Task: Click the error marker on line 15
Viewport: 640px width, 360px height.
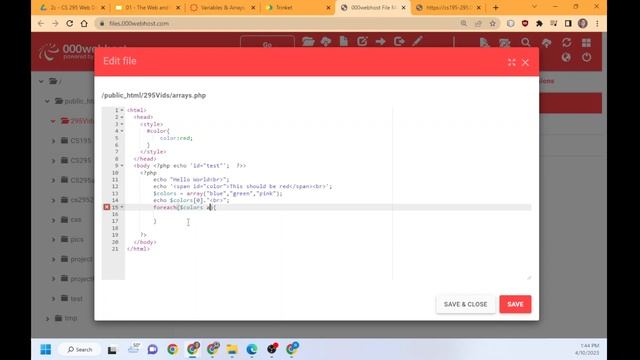Action: click(x=107, y=207)
